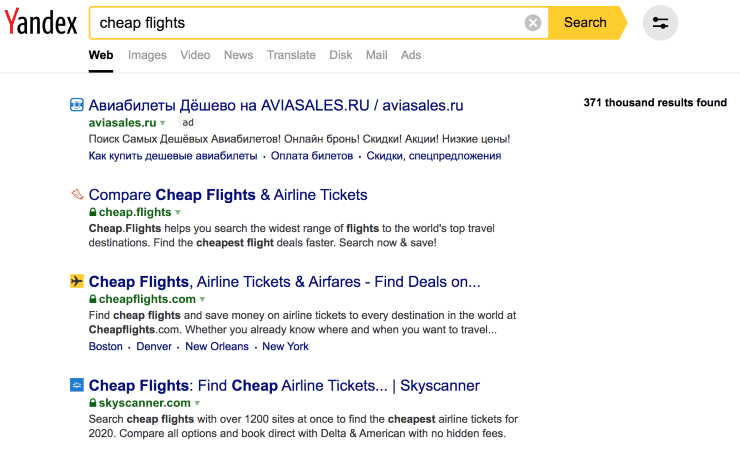The width and height of the screenshot is (740, 454).
Task: Click the Aviasales result favicon
Action: pos(76,105)
